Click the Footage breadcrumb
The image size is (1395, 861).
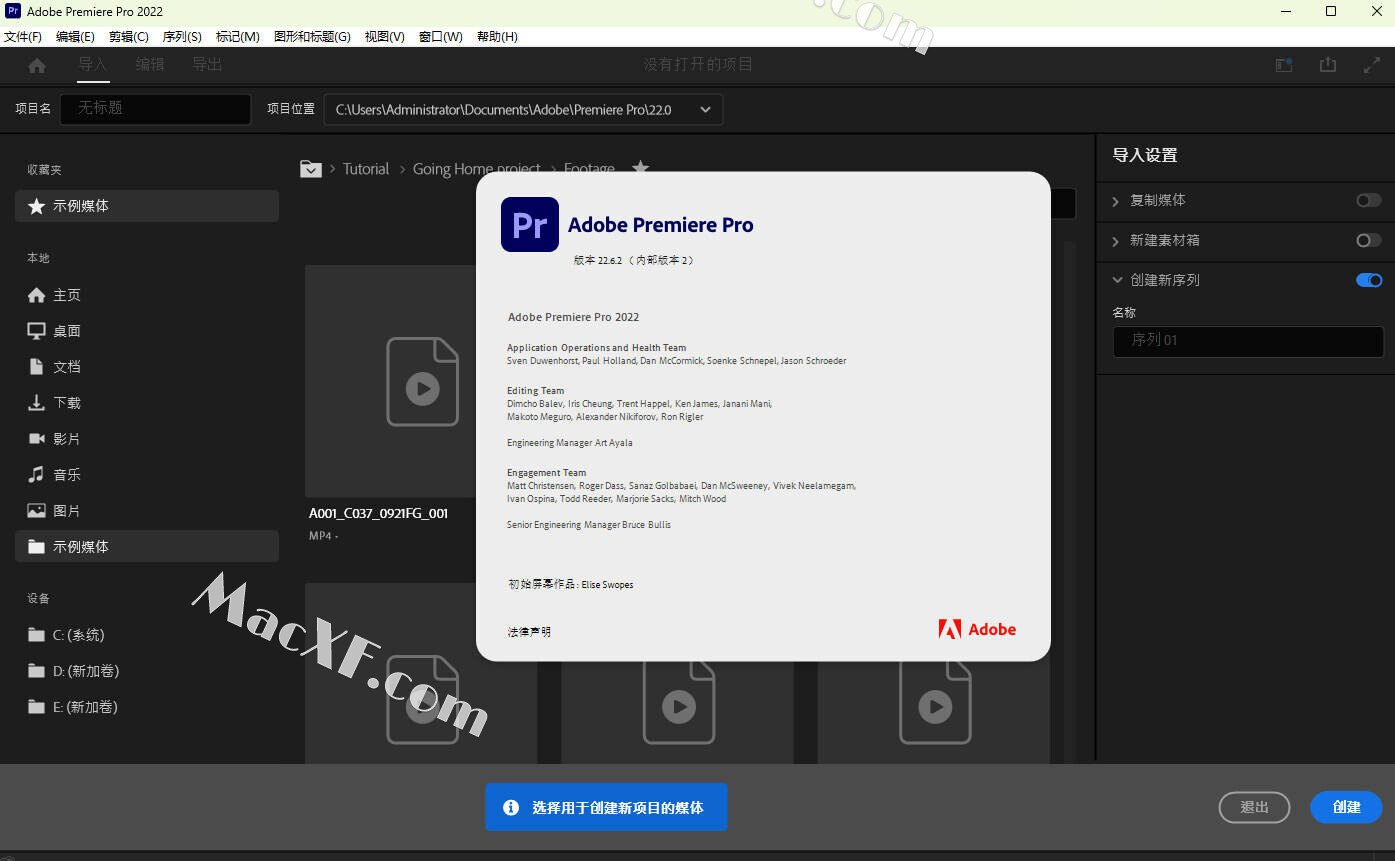coord(589,169)
